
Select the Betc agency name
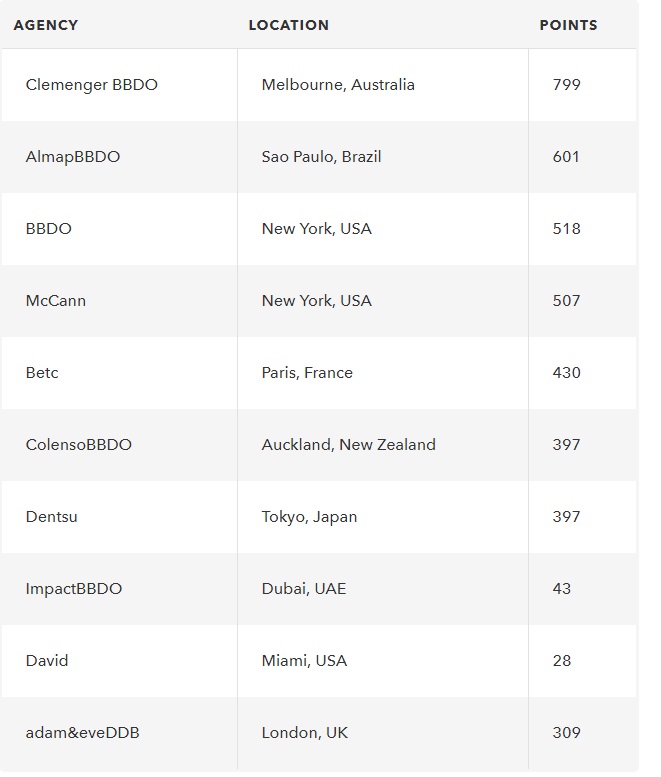coord(42,373)
